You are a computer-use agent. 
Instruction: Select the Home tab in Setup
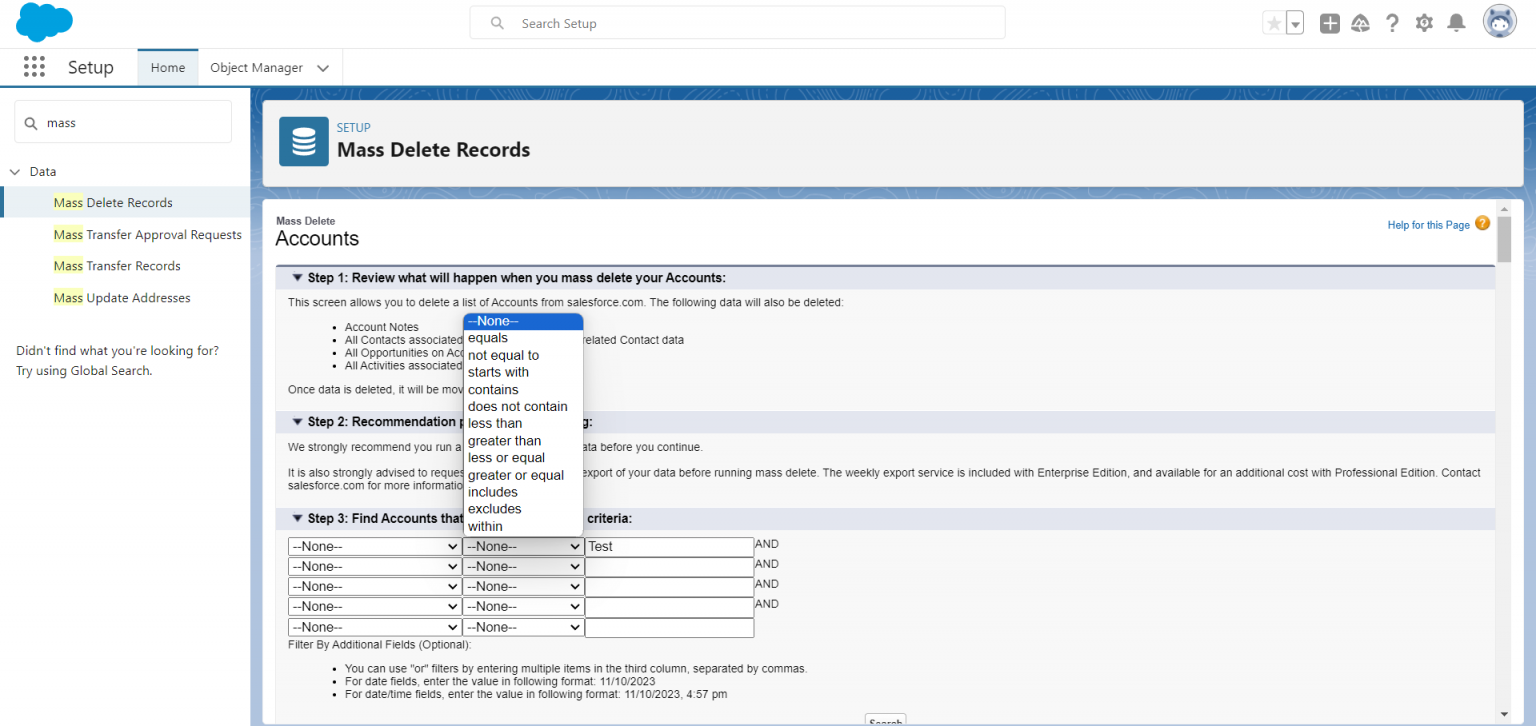pyautogui.click(x=167, y=67)
